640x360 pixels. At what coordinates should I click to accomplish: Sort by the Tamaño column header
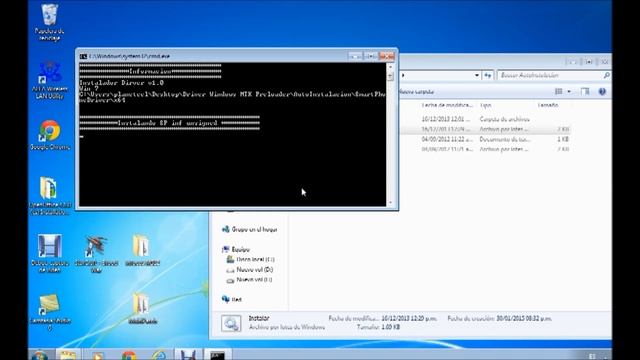click(548, 105)
